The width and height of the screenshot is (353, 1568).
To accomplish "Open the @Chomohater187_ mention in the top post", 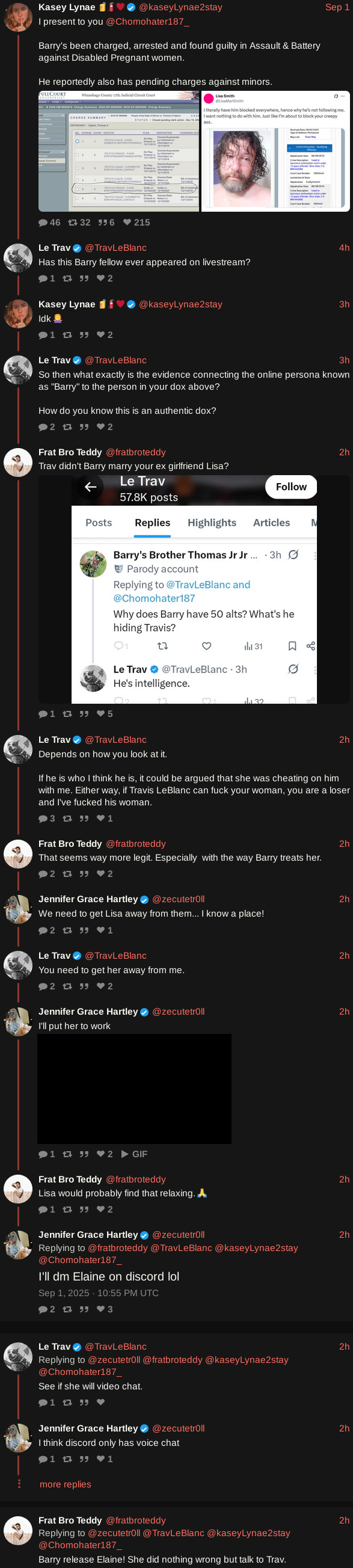I will [147, 21].
